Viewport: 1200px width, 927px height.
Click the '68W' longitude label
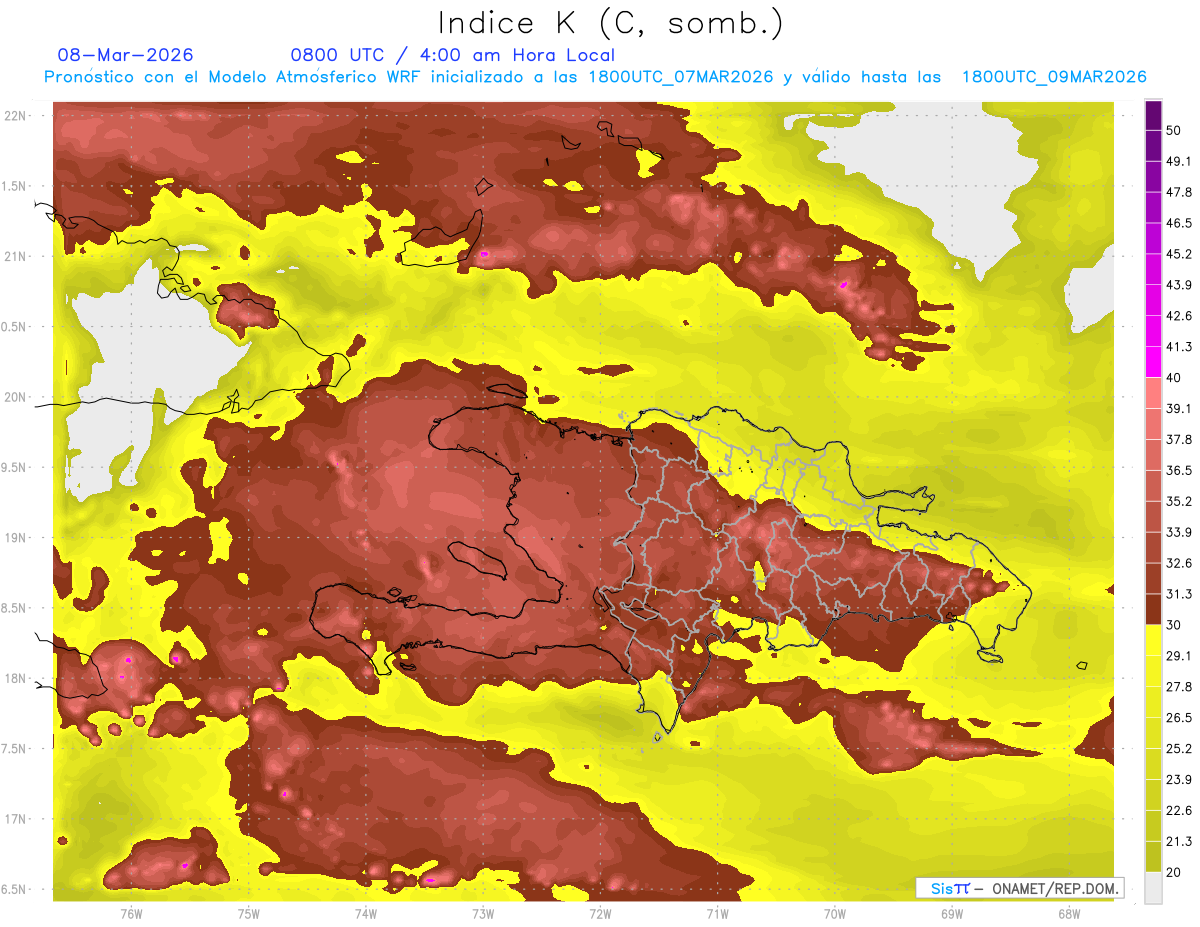tap(1069, 913)
